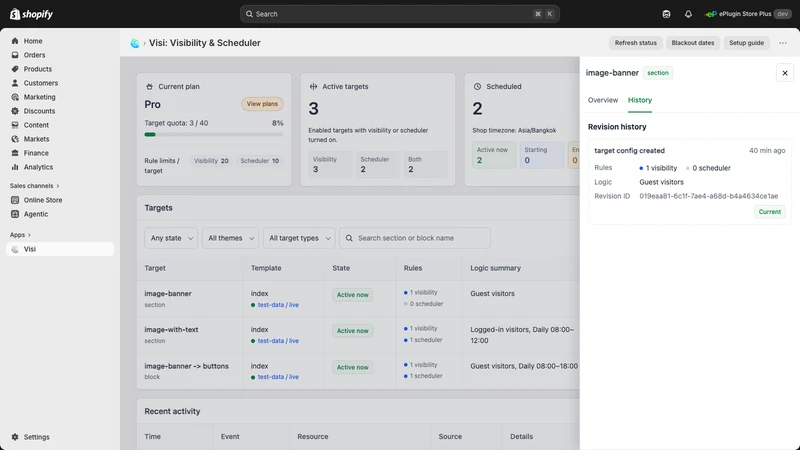The height and width of the screenshot is (450, 800).
Task: Select the image-banner target row name
Action: [168, 294]
